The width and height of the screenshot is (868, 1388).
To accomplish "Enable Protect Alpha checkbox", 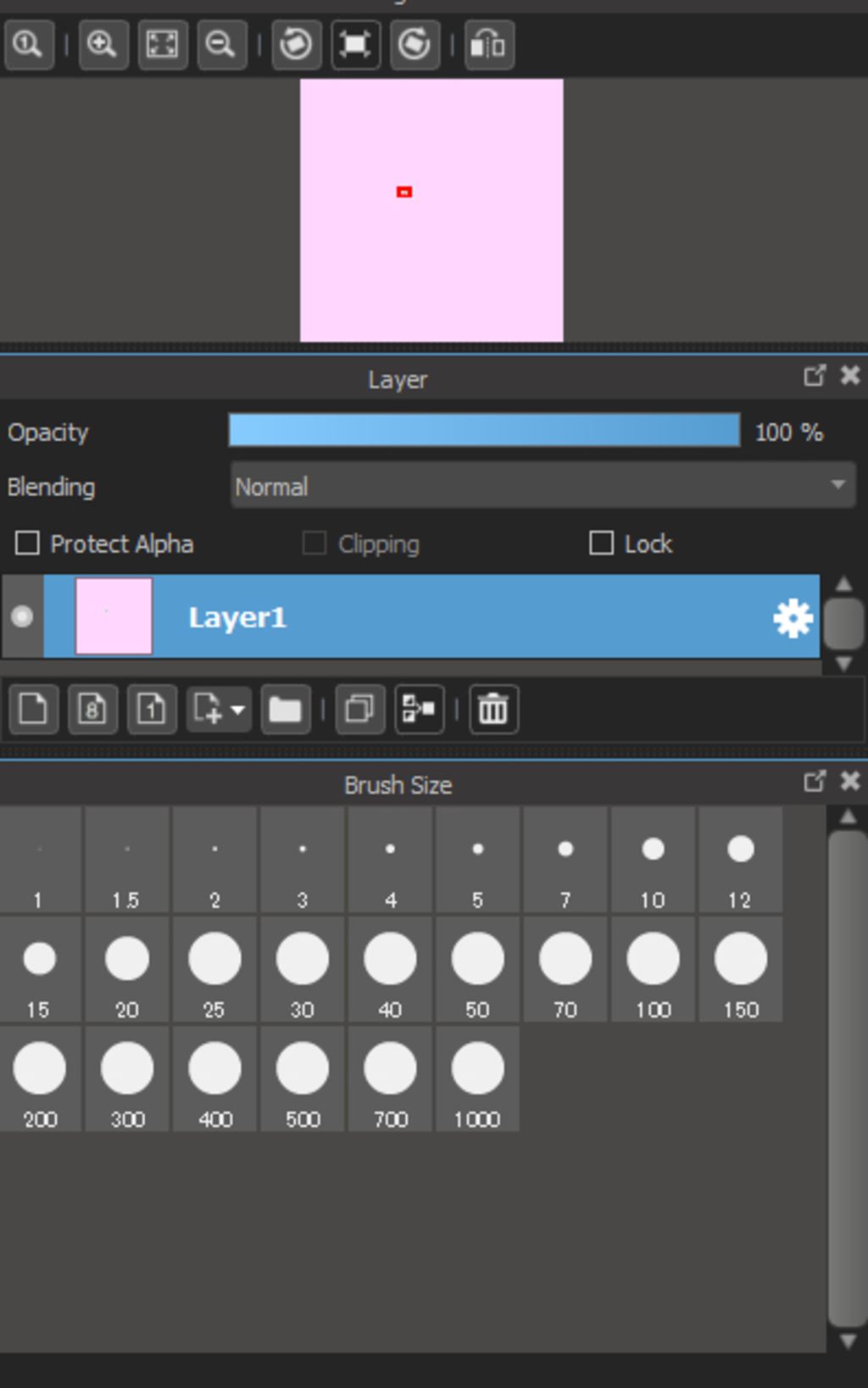I will 28,543.
